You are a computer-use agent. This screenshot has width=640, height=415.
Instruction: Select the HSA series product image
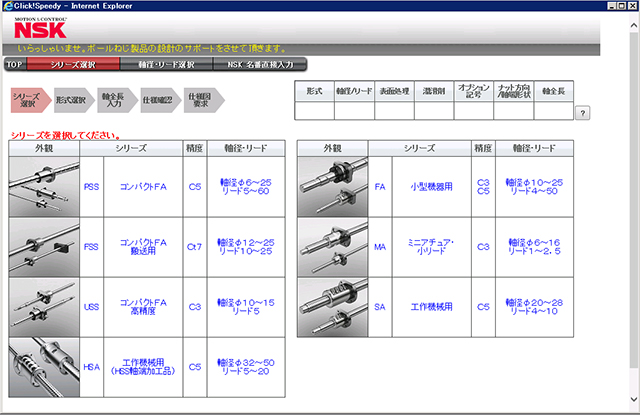coord(44,367)
